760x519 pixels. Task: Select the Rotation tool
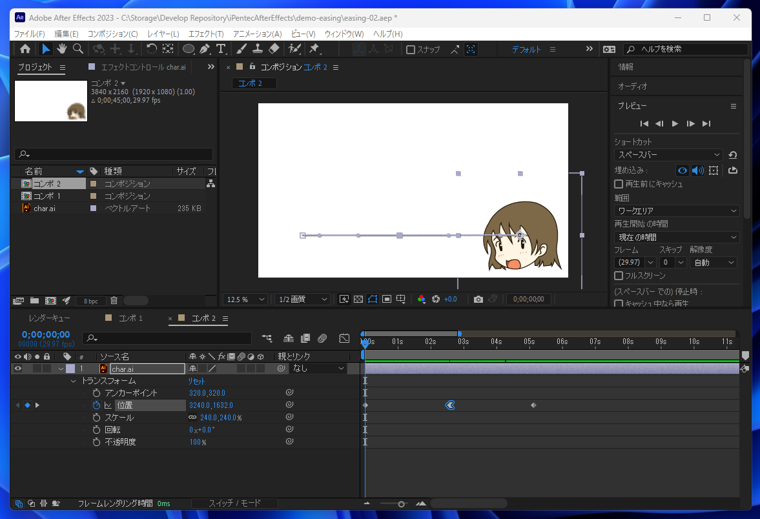151,49
